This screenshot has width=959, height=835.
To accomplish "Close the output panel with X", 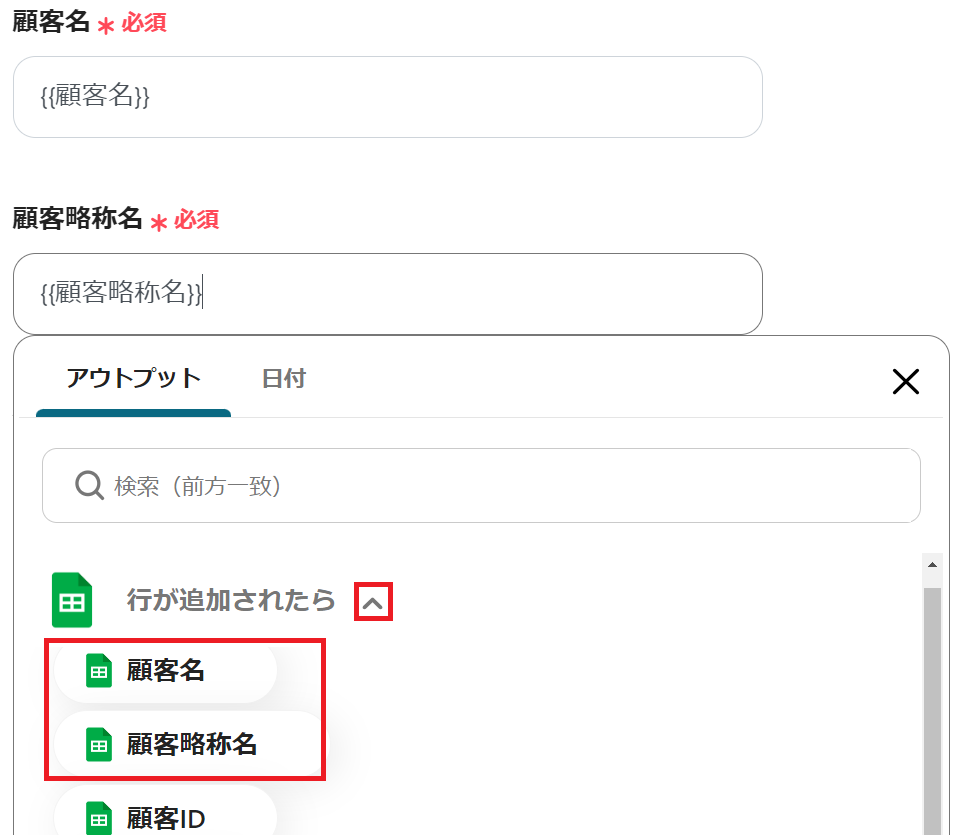I will point(905,381).
